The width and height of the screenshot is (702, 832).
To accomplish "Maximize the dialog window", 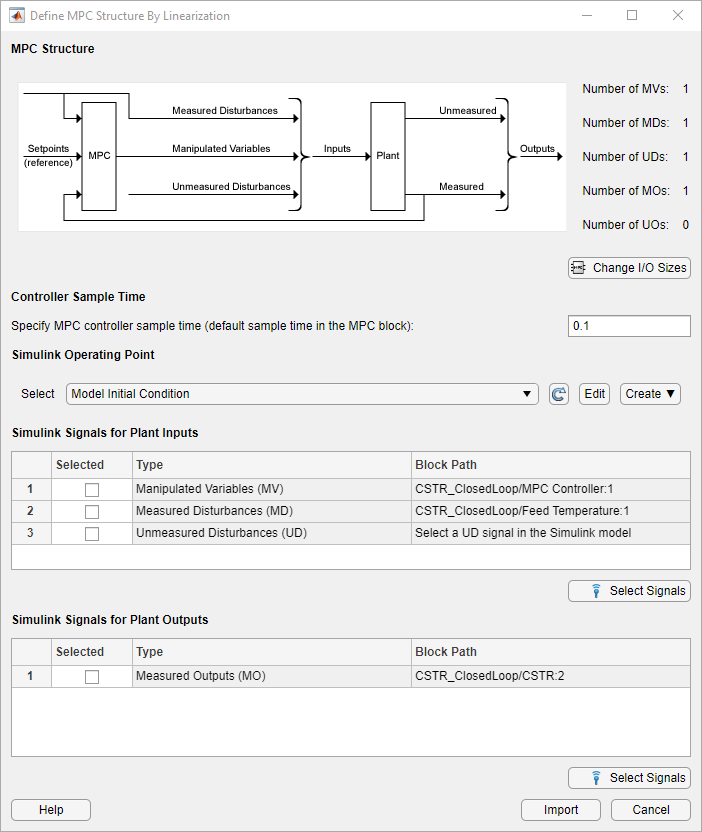I will pos(632,16).
